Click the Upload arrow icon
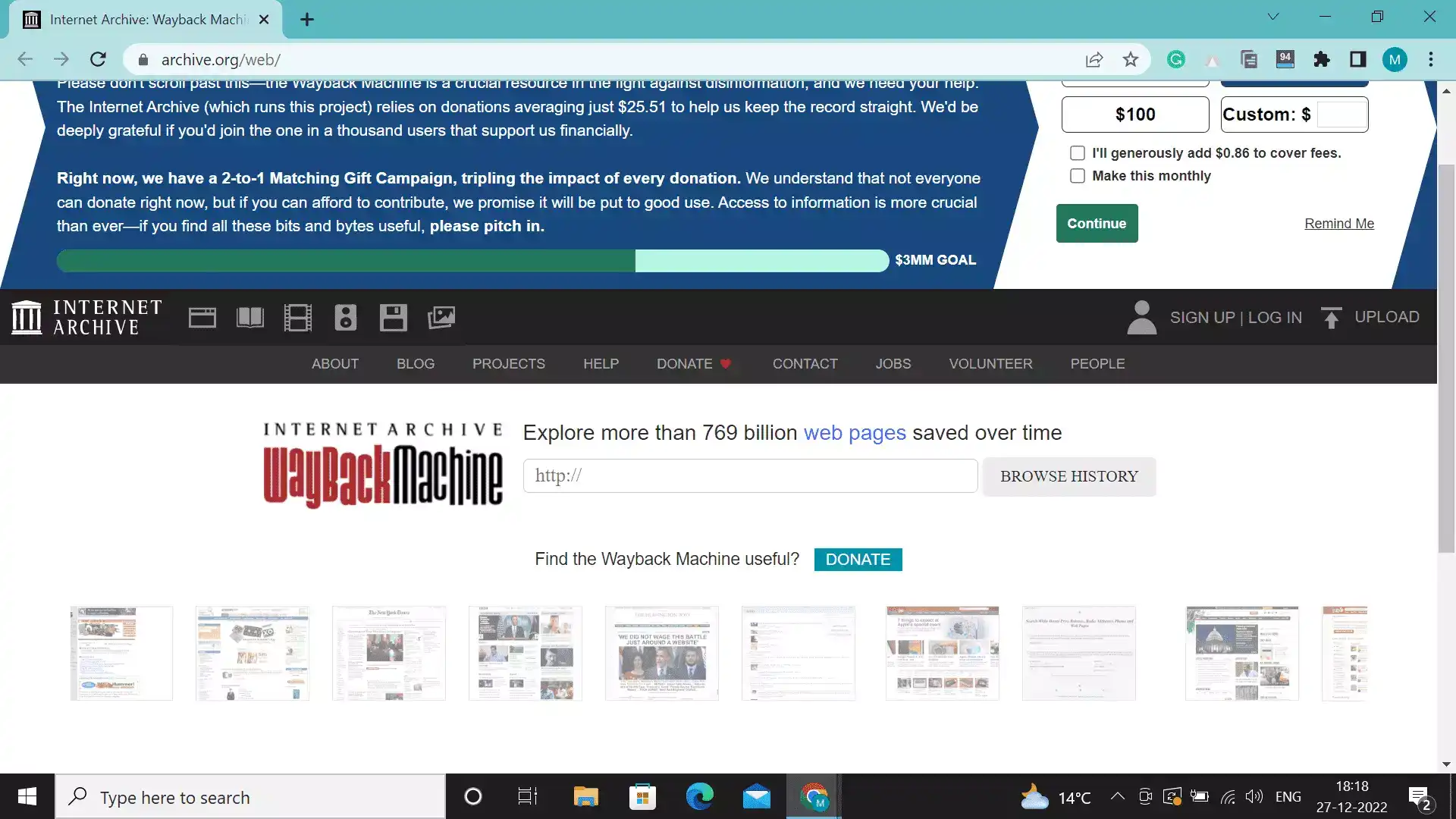Viewport: 1456px width, 819px height. click(x=1332, y=318)
